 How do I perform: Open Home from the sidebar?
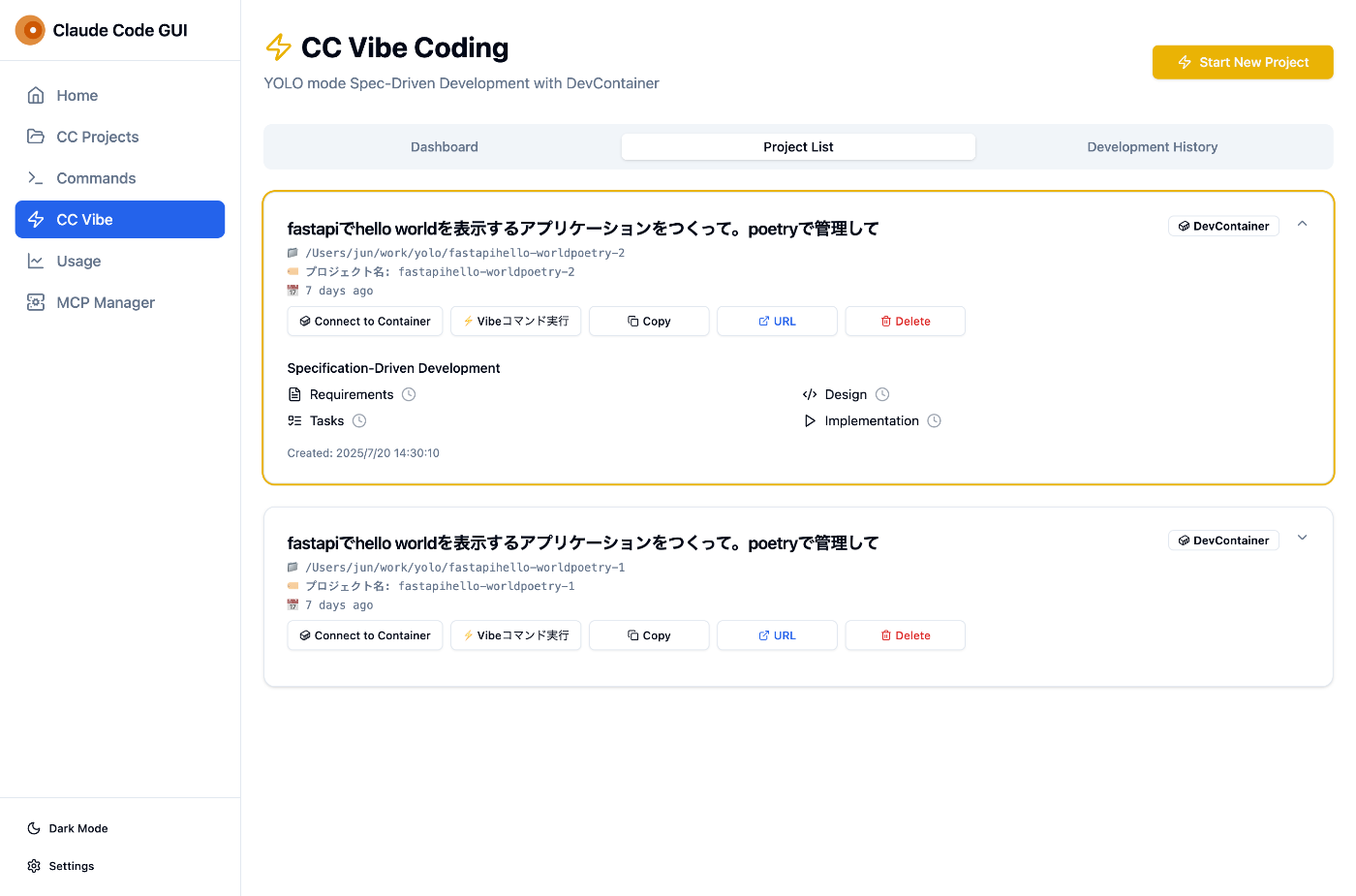(x=120, y=95)
